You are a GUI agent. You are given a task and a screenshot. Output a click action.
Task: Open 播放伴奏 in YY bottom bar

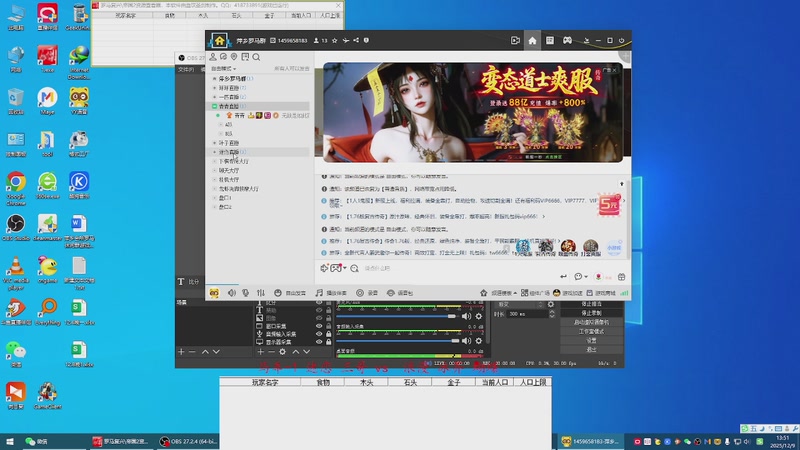331,293
